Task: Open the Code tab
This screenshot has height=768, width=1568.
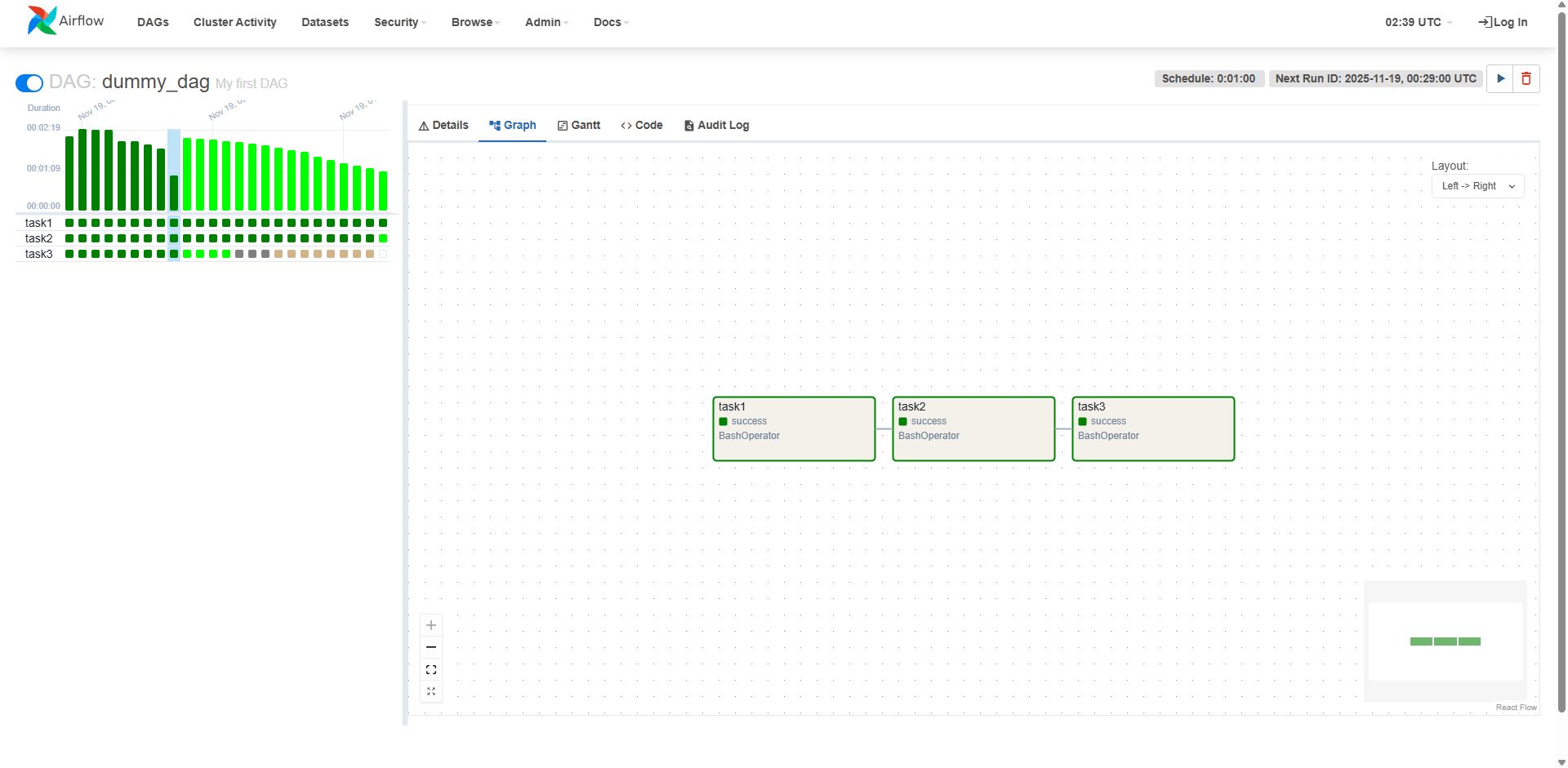Action: (x=641, y=125)
